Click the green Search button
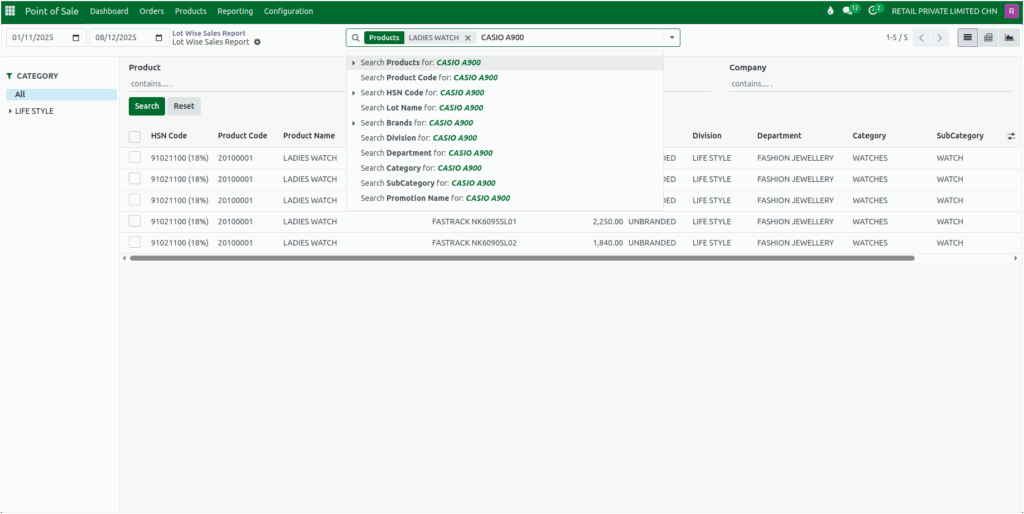This screenshot has width=1024, height=514. point(147,106)
